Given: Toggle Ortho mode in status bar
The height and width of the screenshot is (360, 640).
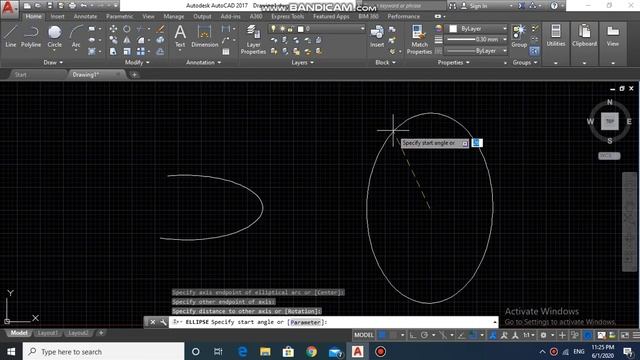Looking at the screenshot, I should 413,335.
